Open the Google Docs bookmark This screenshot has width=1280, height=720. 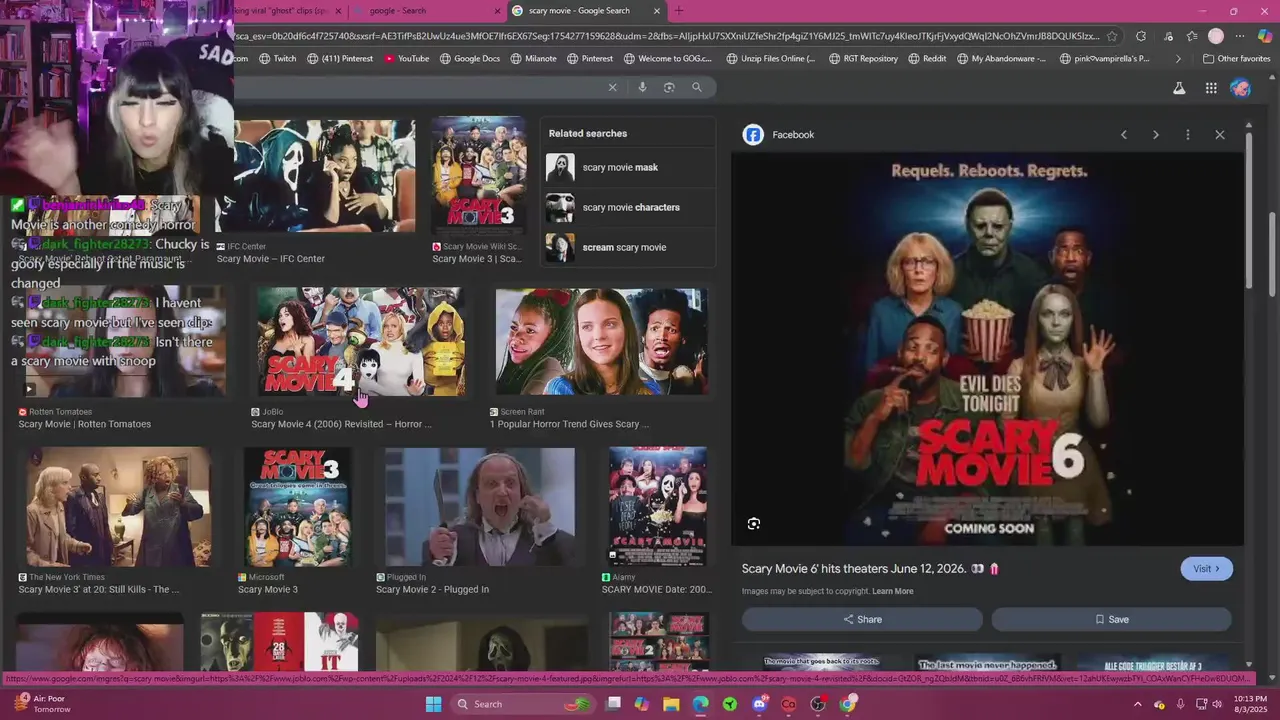(470, 59)
